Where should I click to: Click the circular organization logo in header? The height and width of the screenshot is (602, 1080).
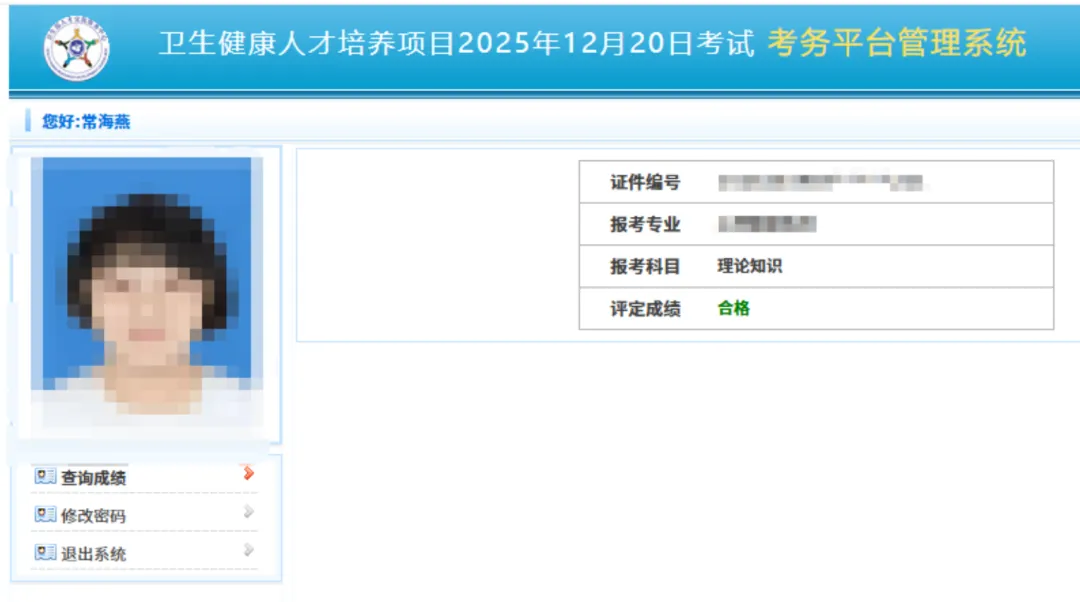coord(76,48)
